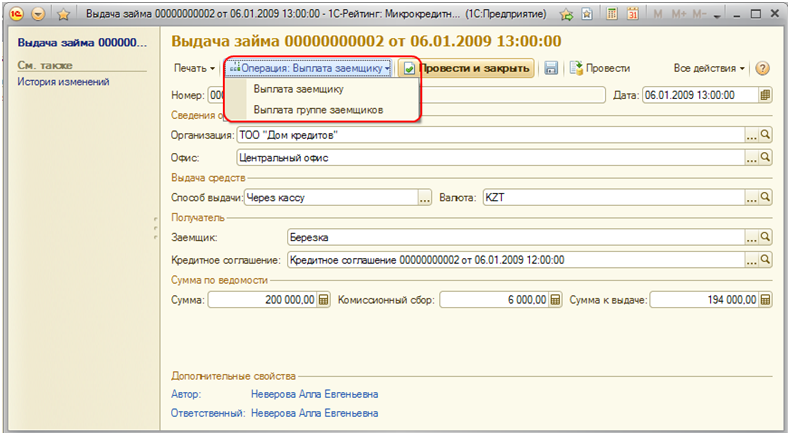
Task: Open calculator button in Сумма field
Action: [323, 299]
